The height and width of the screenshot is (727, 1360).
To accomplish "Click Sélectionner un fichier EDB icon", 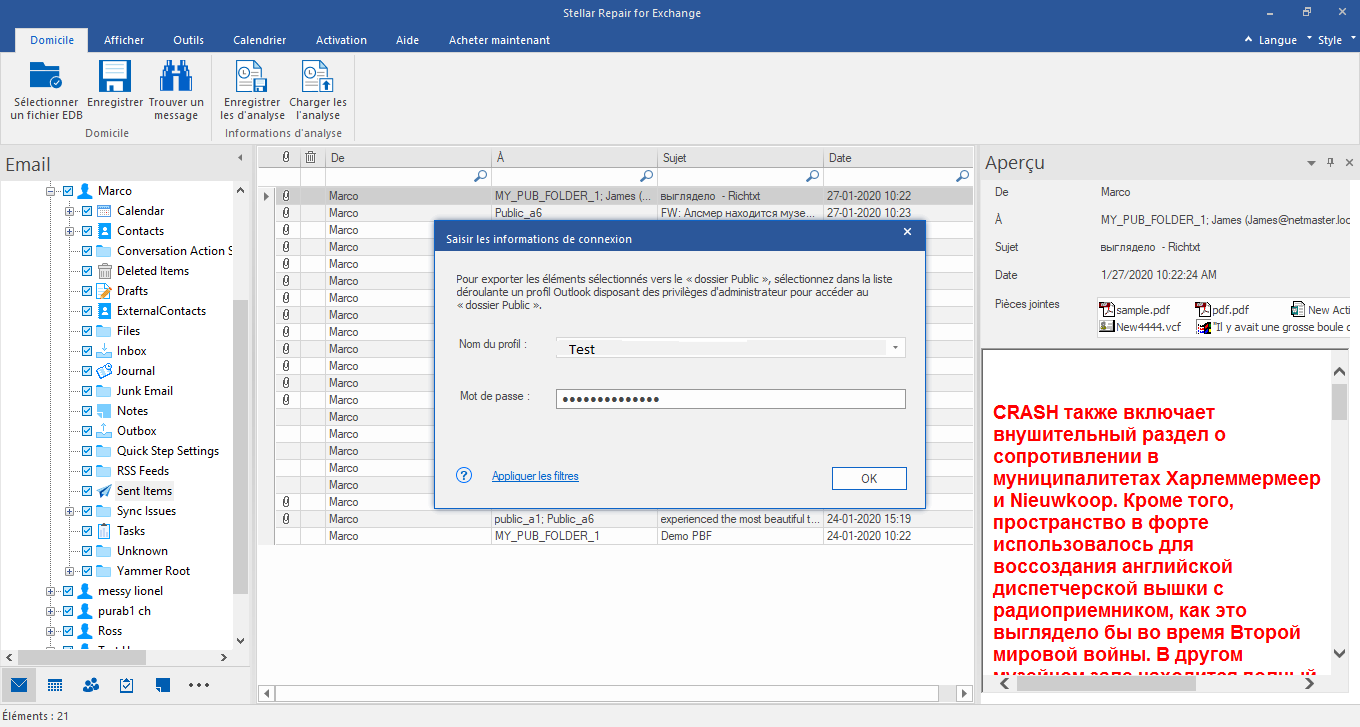I will pos(46,77).
